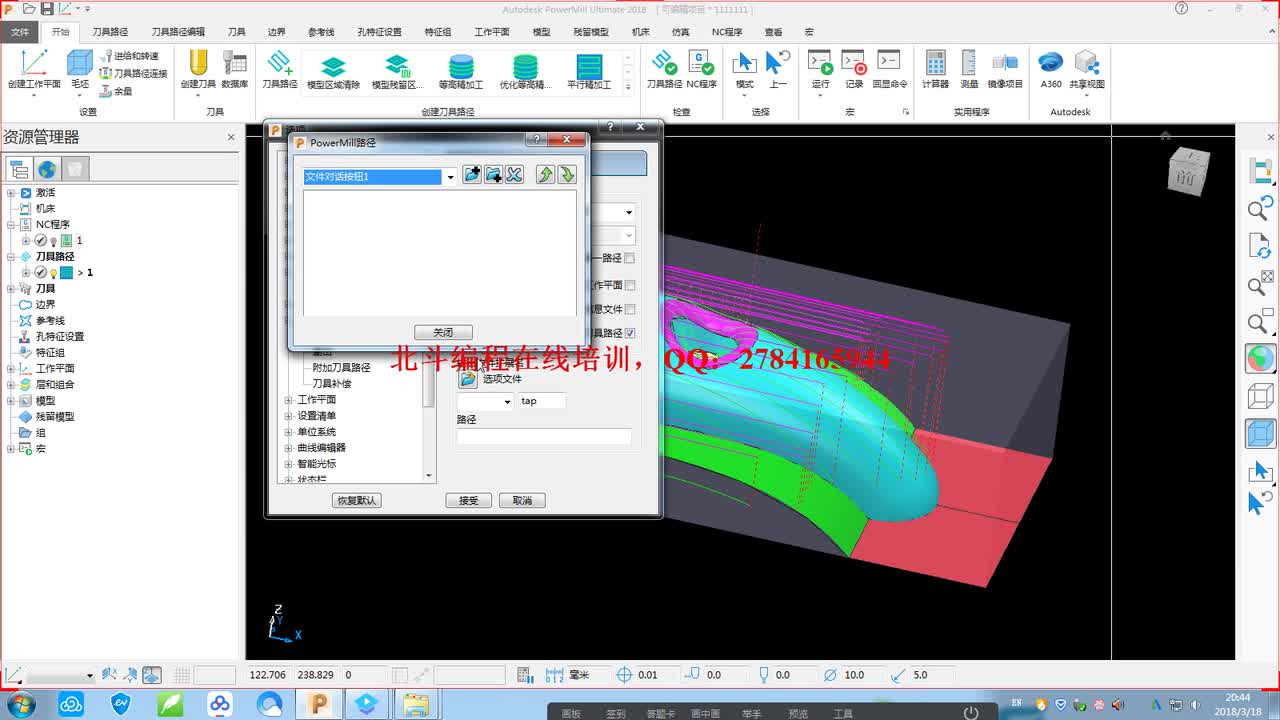
Task: Open the 文件 menu
Action: click(20, 32)
